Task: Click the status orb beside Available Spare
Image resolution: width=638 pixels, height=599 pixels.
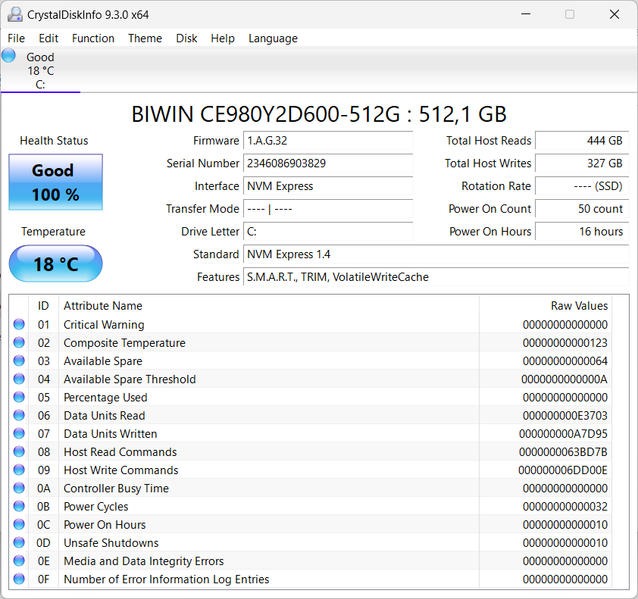Action: 19,361
